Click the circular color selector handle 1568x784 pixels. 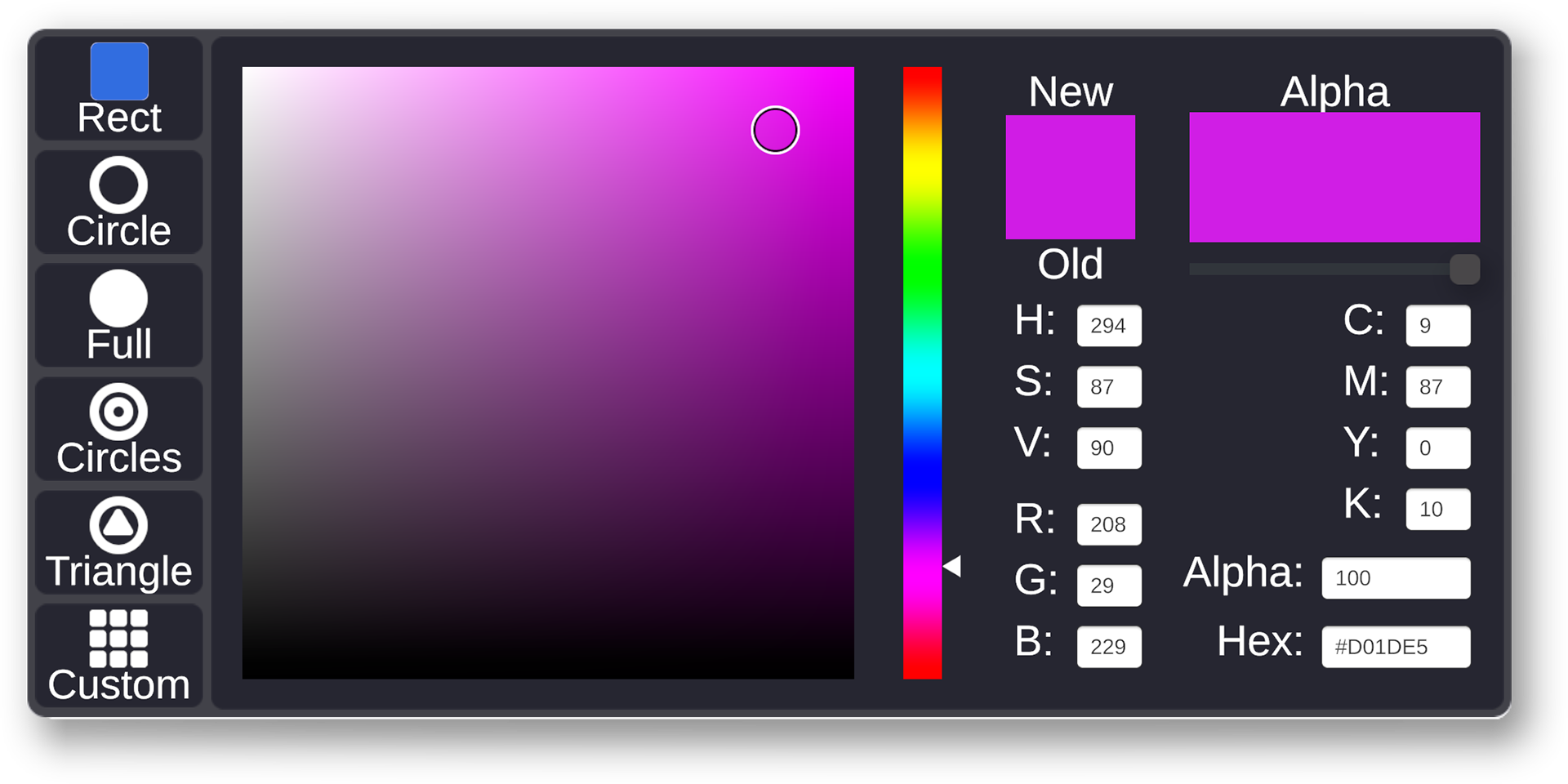coord(775,130)
